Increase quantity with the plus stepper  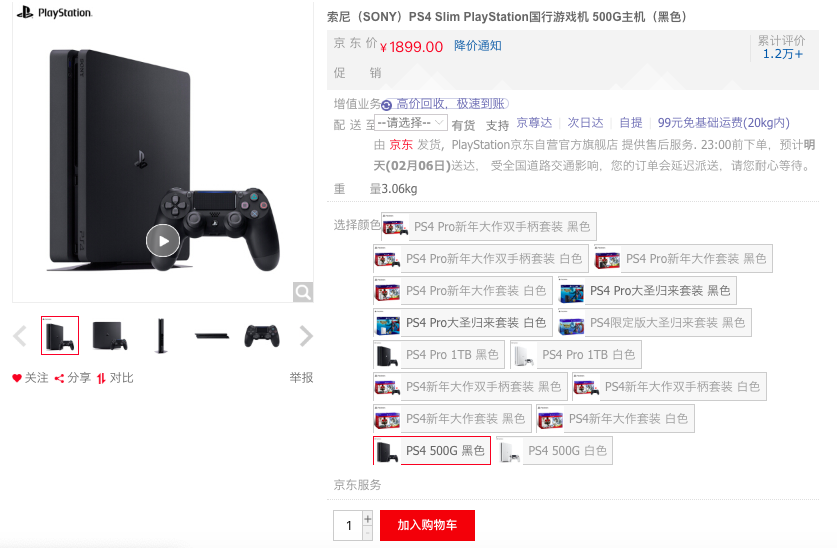[x=368, y=518]
